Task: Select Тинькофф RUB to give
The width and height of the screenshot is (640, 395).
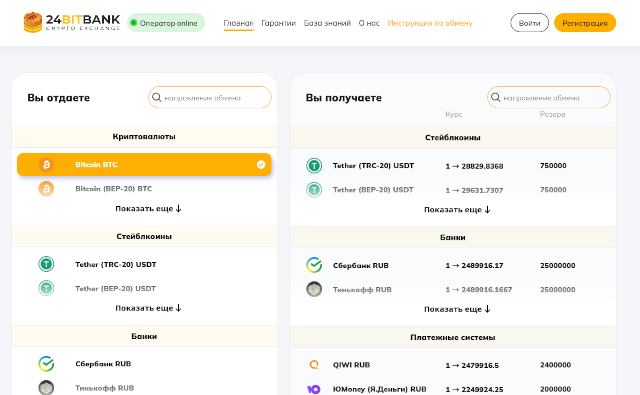Action: [x=144, y=388]
